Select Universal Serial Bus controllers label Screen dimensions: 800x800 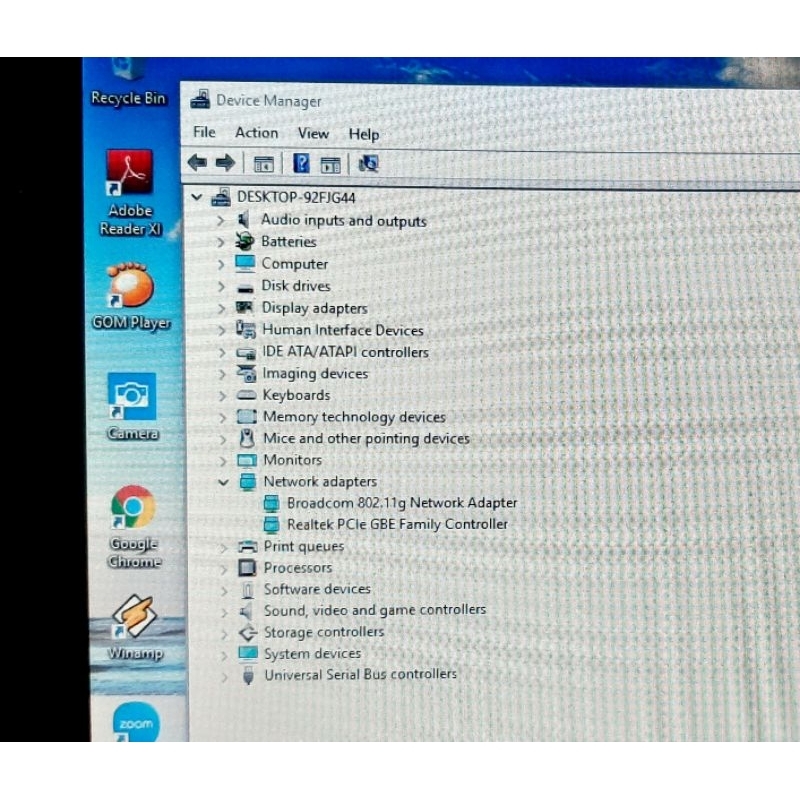(x=361, y=674)
